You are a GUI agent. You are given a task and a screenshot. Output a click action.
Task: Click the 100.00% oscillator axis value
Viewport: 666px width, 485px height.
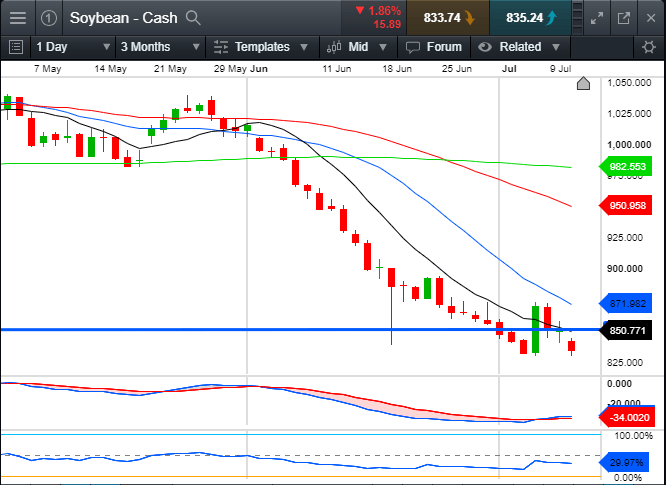point(633,436)
